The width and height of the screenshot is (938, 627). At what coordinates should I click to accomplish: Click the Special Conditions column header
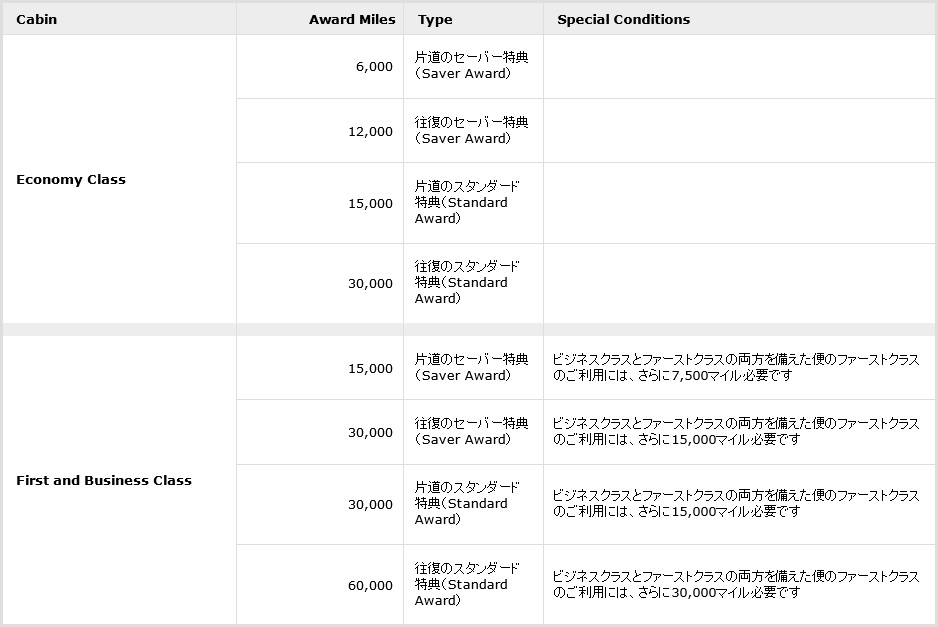pos(623,19)
